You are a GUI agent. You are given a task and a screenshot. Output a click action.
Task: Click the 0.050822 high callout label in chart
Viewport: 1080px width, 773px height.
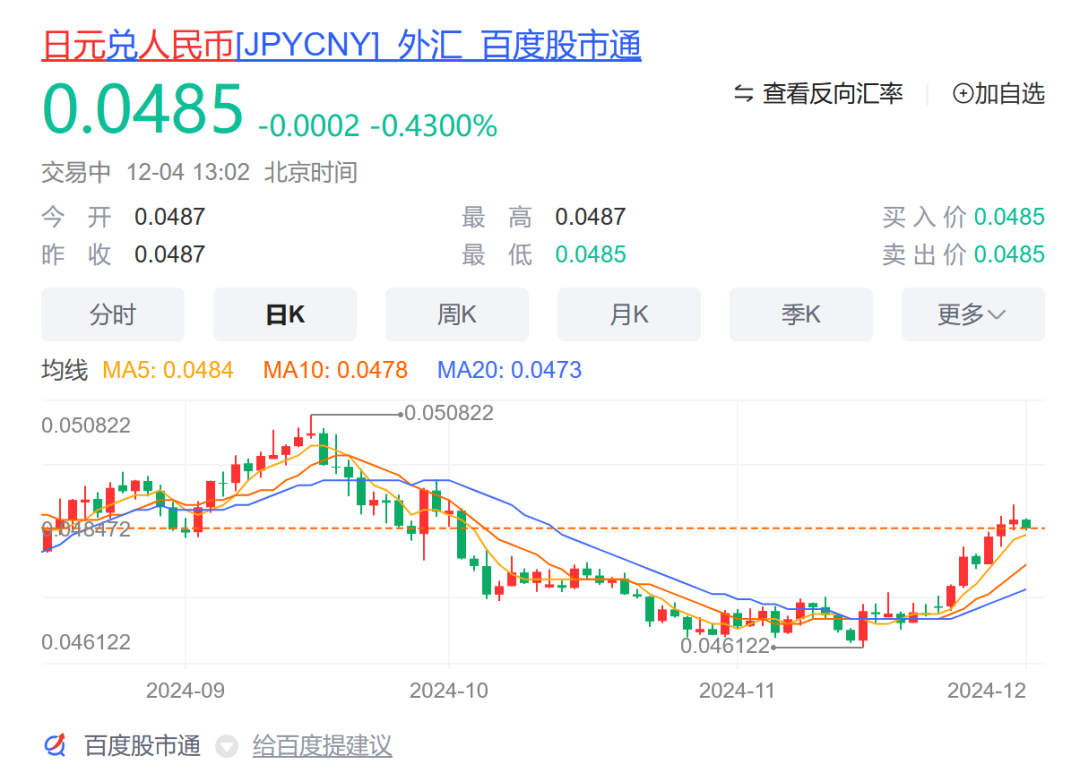click(449, 413)
